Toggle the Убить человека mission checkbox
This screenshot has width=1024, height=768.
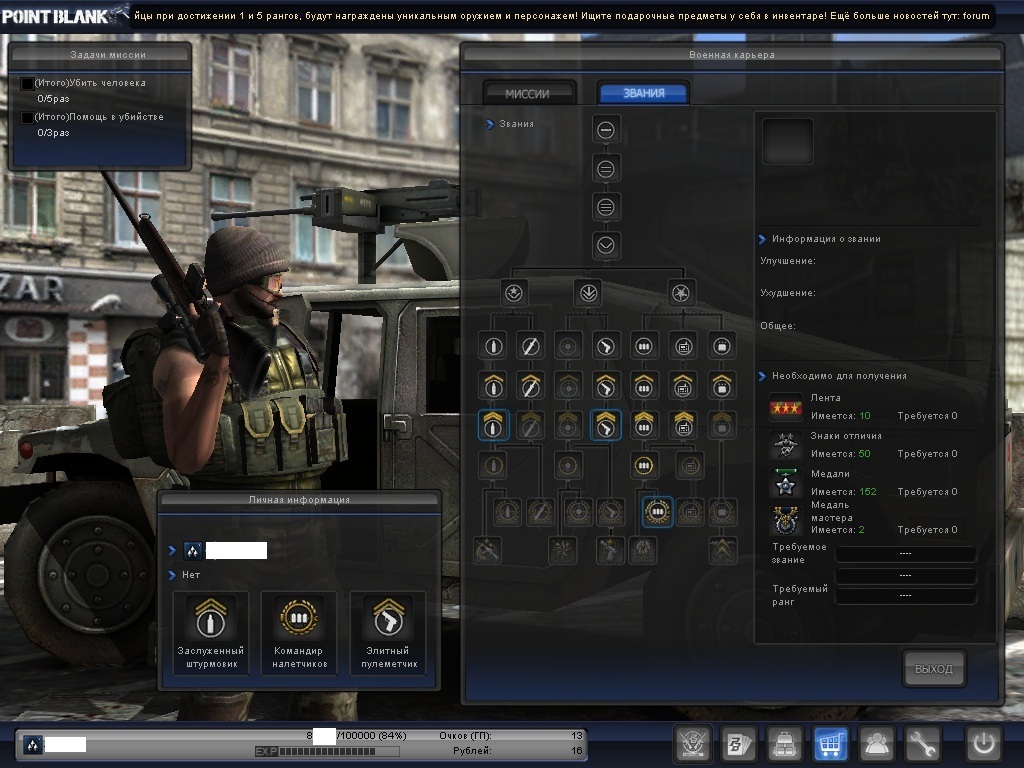(x=27, y=84)
